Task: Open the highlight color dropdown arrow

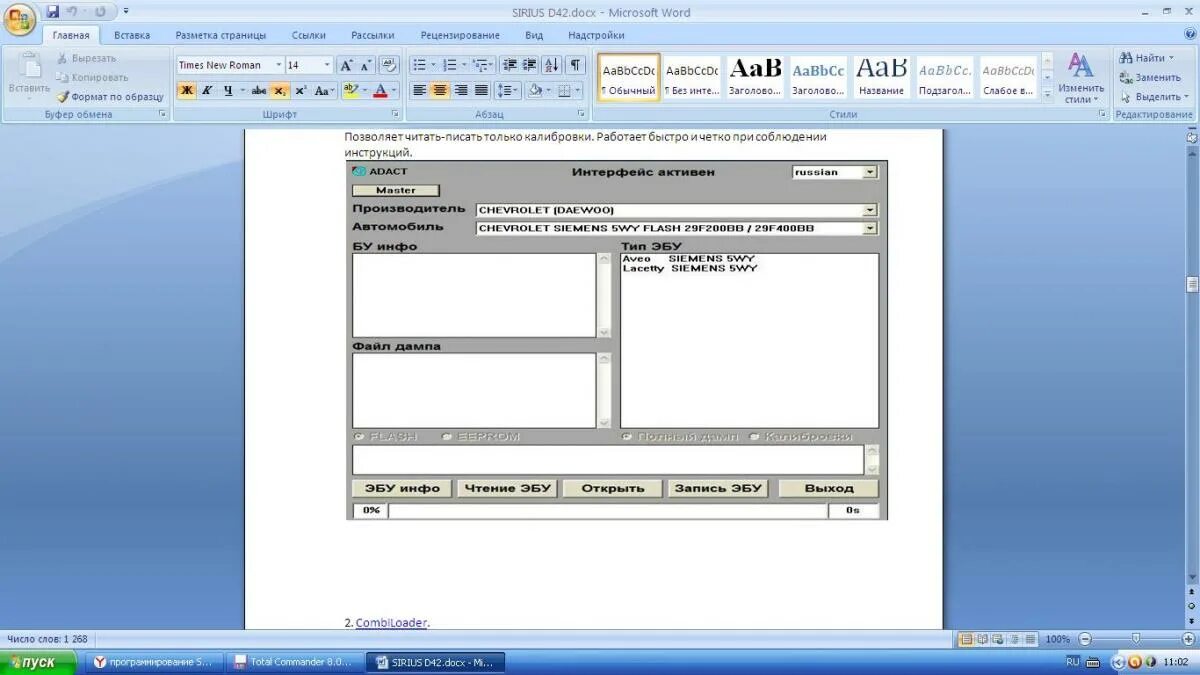Action: point(365,90)
